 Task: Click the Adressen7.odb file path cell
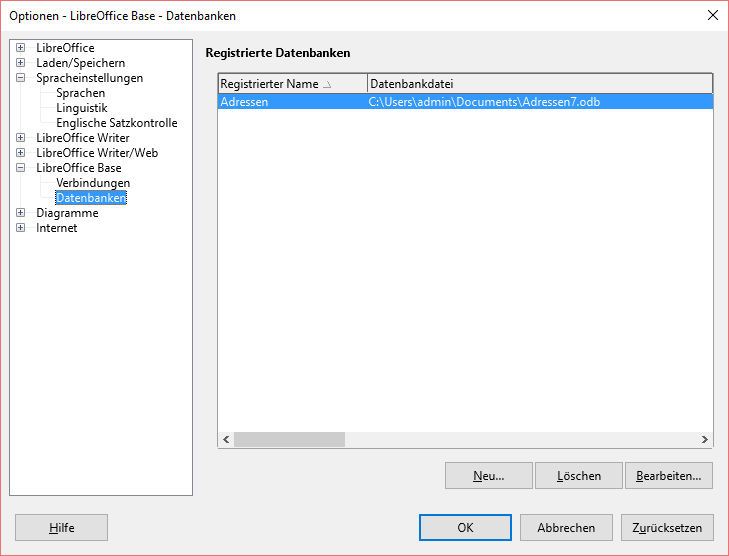484,102
